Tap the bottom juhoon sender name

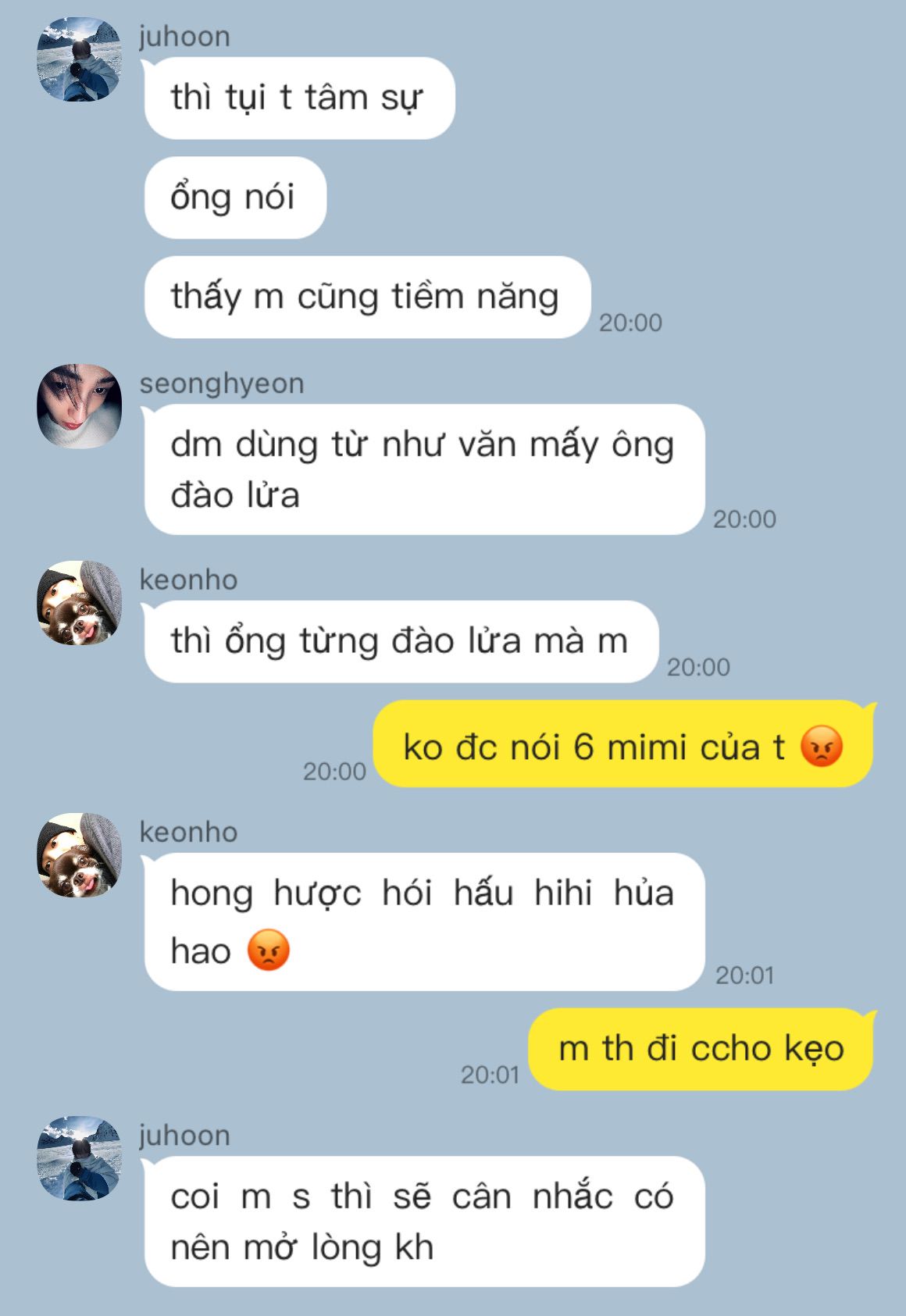click(185, 1135)
